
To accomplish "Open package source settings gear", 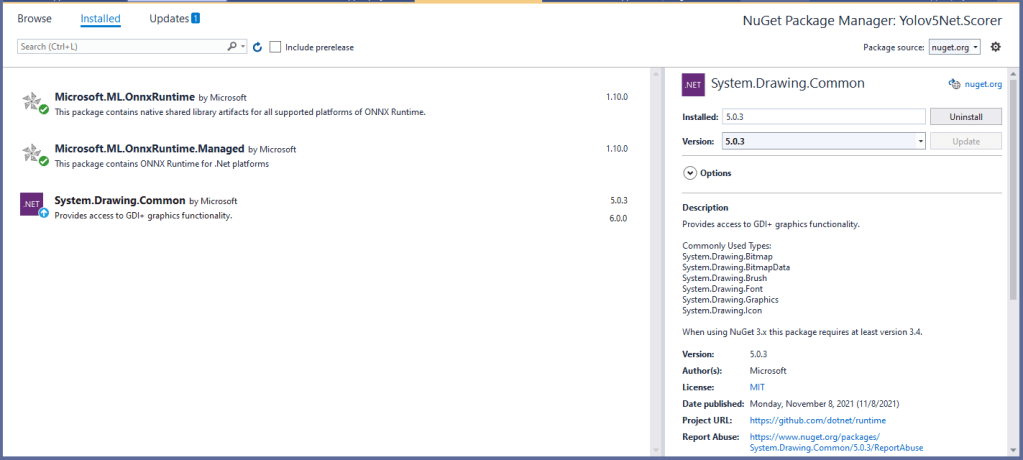I will [995, 47].
